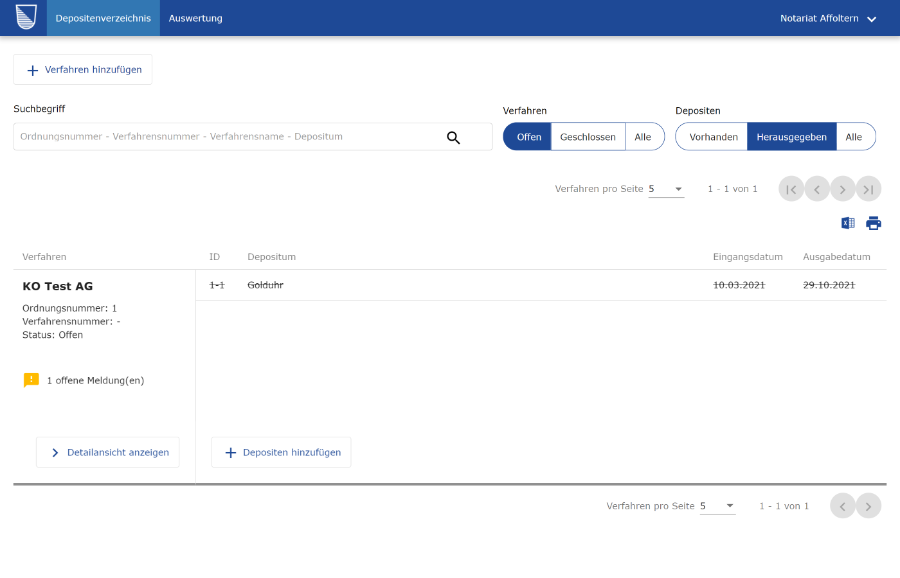Image resolution: width=900 pixels, height=578 pixels.
Task: Open top Verfahren pro Seite dropdown
Action: (x=666, y=189)
